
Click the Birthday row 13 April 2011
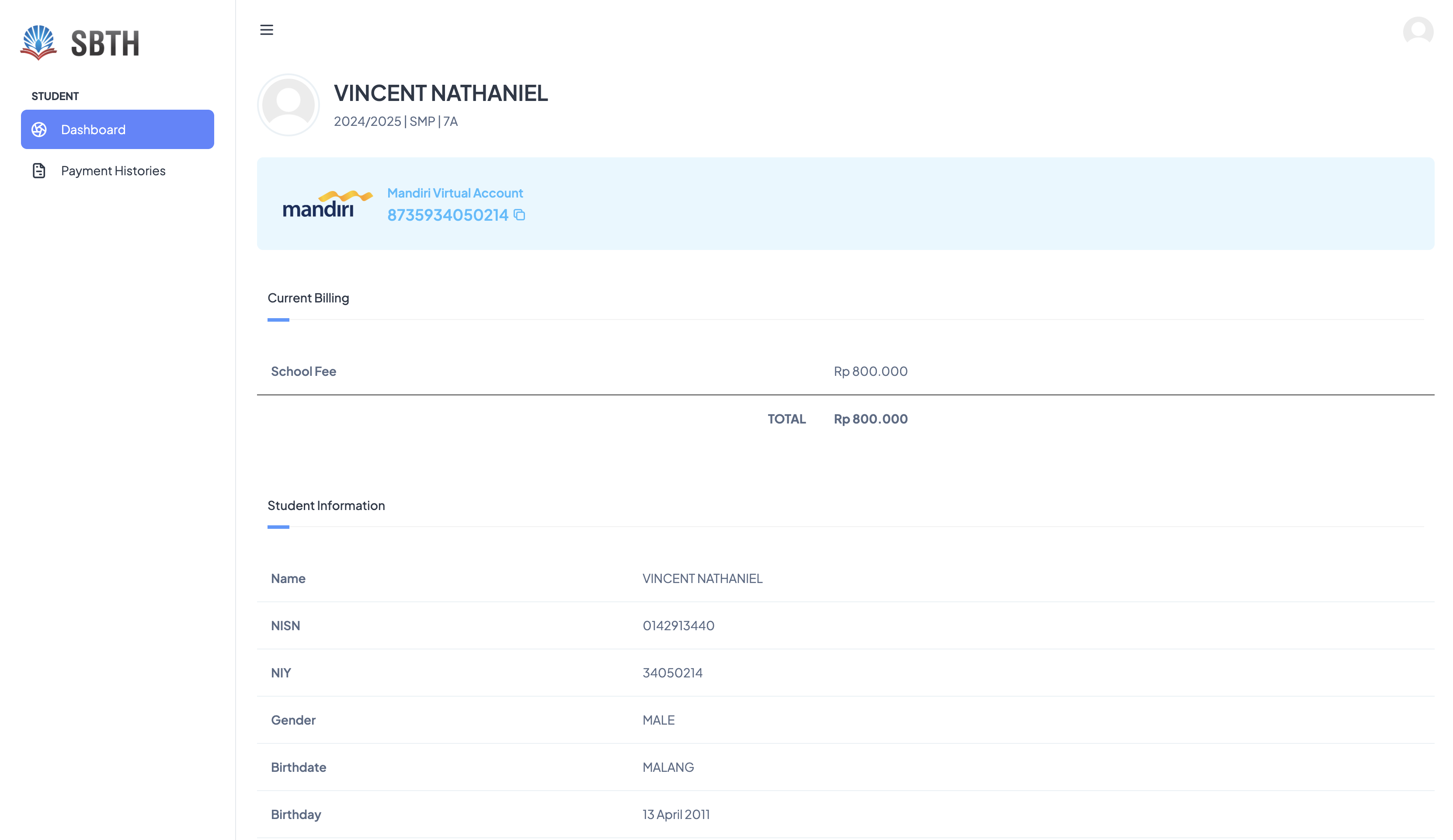click(x=676, y=815)
